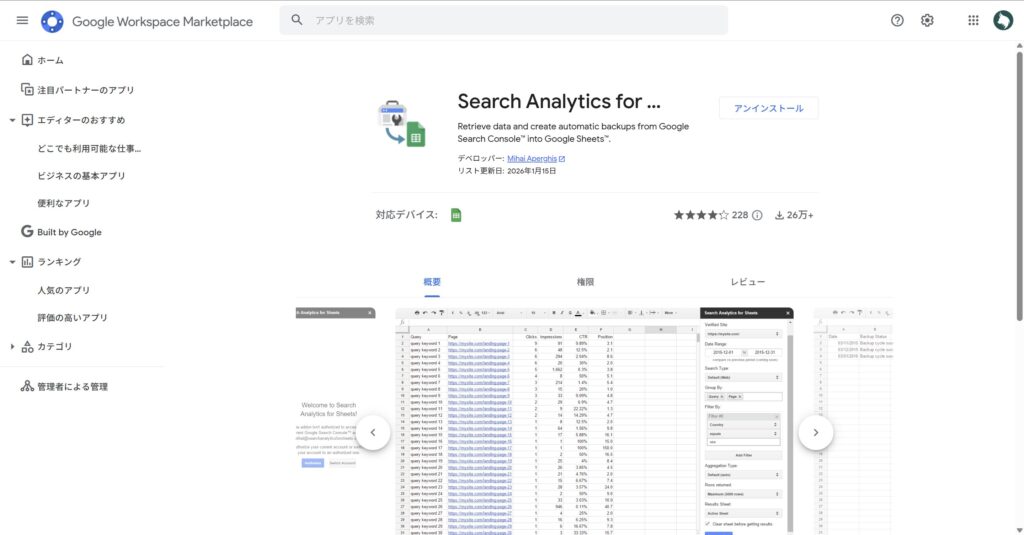Image resolution: width=1024 pixels, height=535 pixels.
Task: Click the Search Analytics for ... title
Action: [558, 101]
